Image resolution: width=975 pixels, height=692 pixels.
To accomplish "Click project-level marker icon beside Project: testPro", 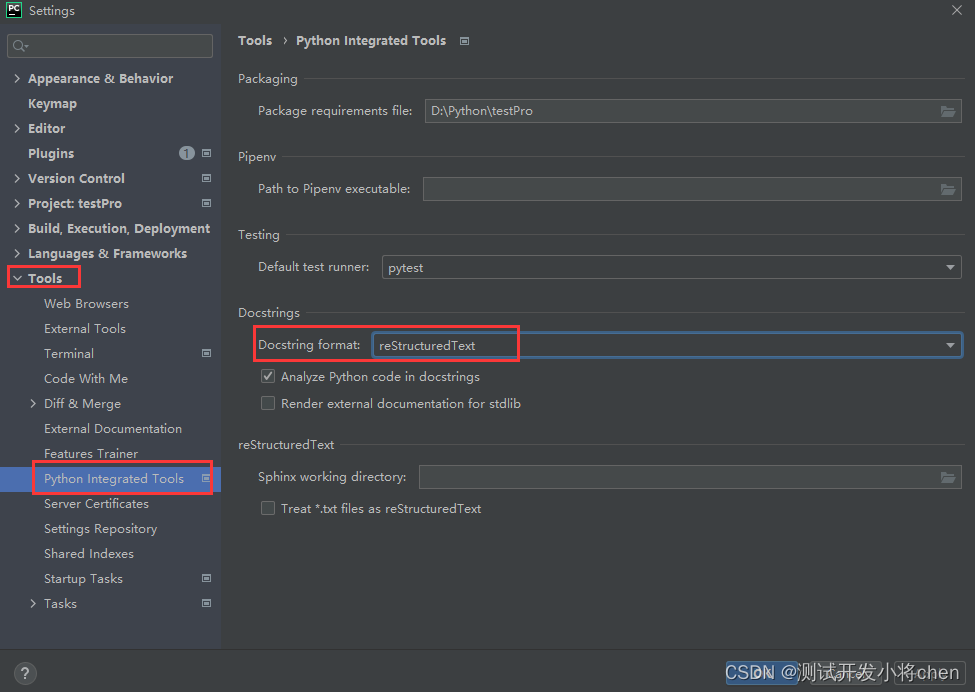I will pos(206,203).
